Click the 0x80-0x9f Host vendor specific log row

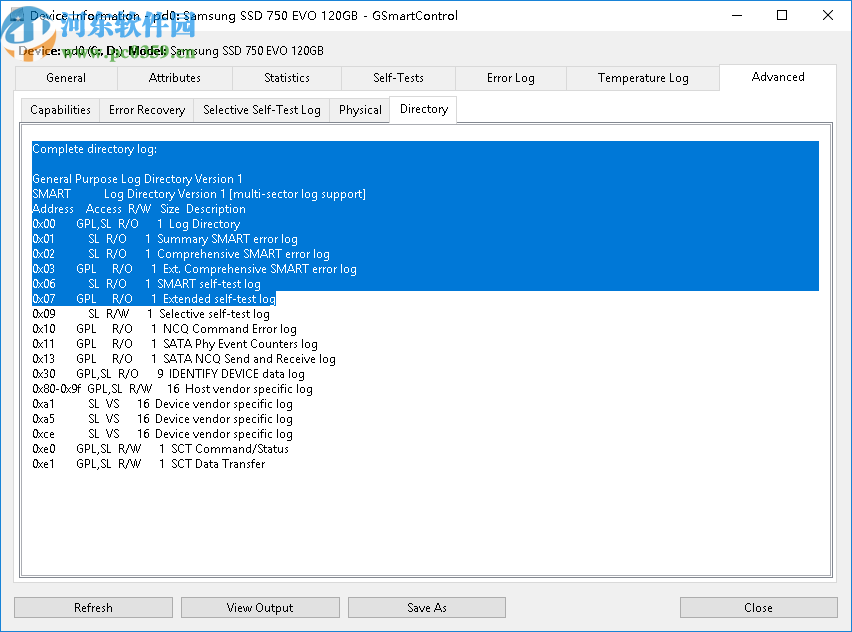pos(173,389)
